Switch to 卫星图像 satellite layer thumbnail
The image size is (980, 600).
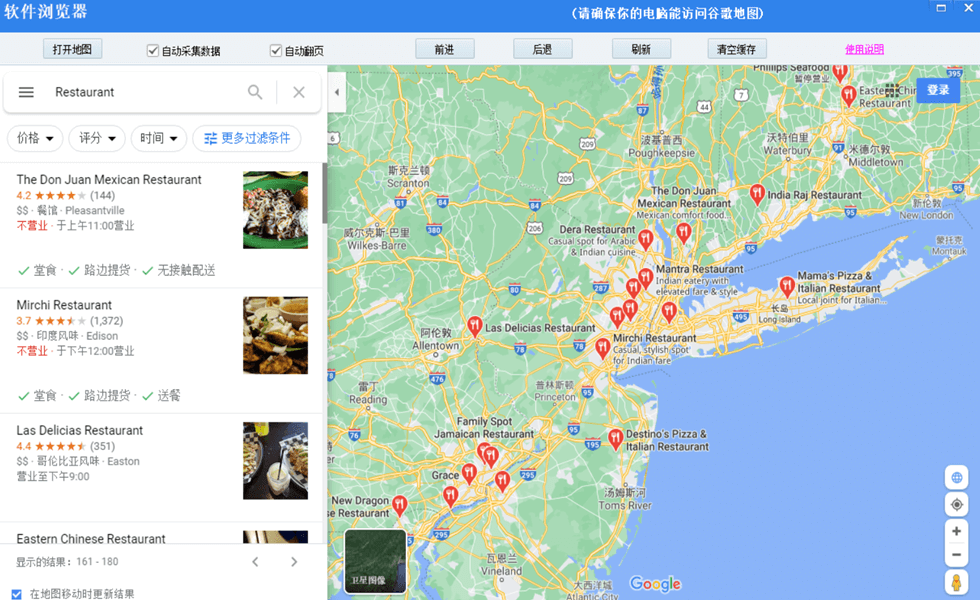(375, 561)
